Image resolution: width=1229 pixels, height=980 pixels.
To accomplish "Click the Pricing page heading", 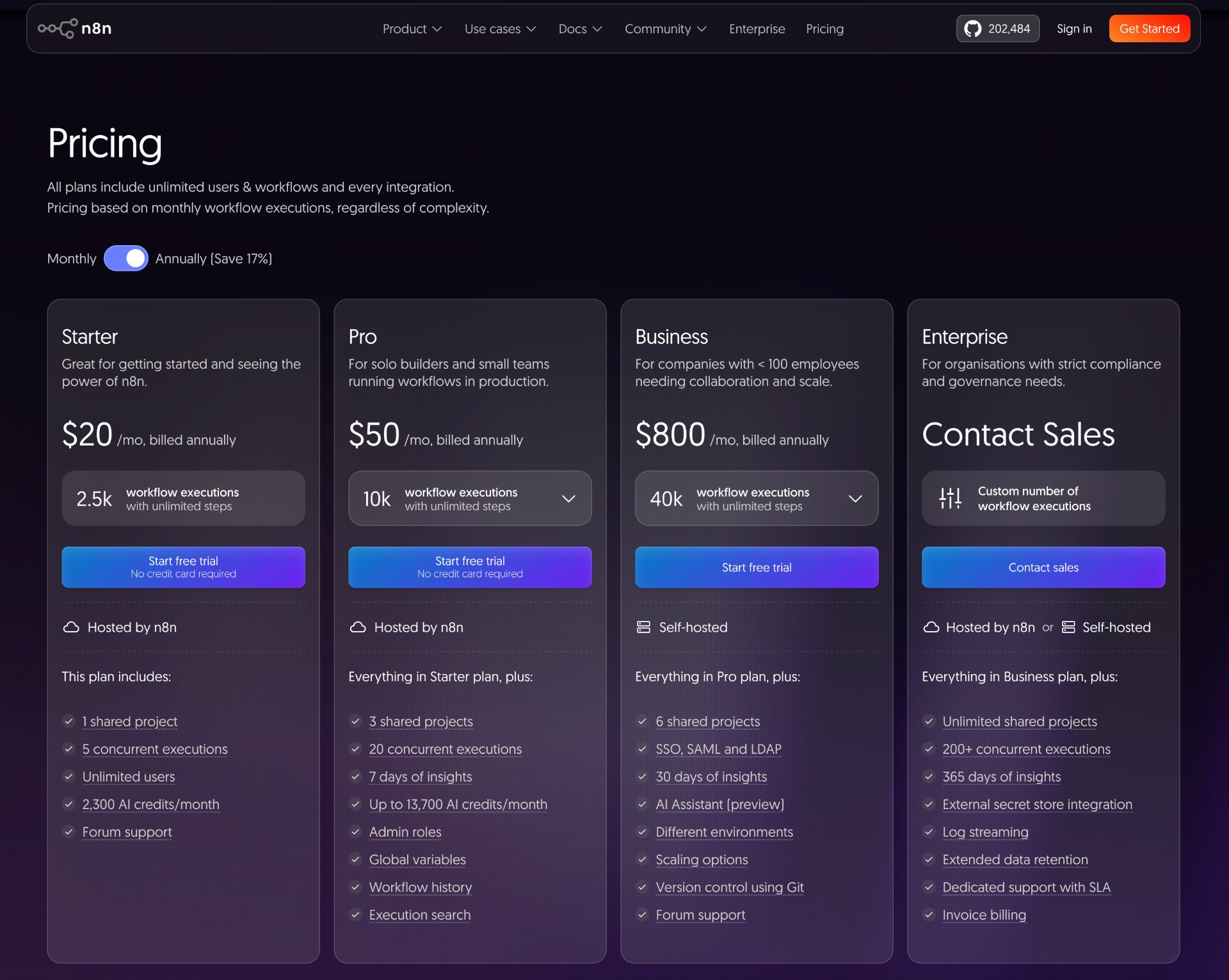I will tap(104, 143).
